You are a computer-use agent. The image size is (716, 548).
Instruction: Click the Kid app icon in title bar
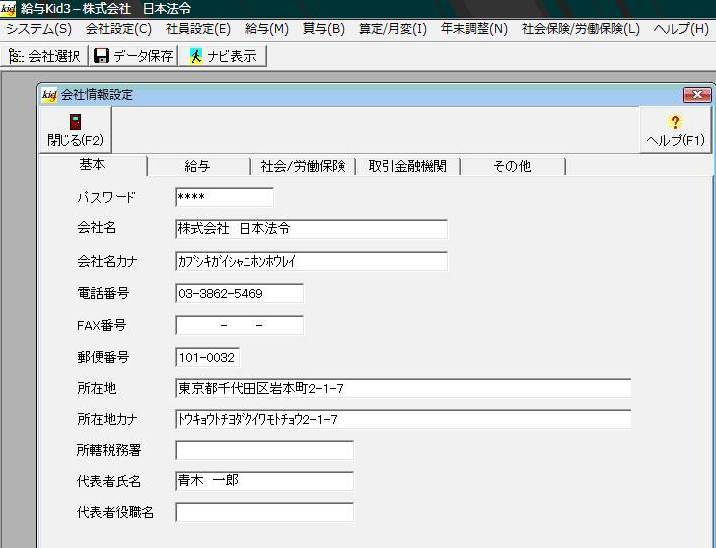point(8,9)
